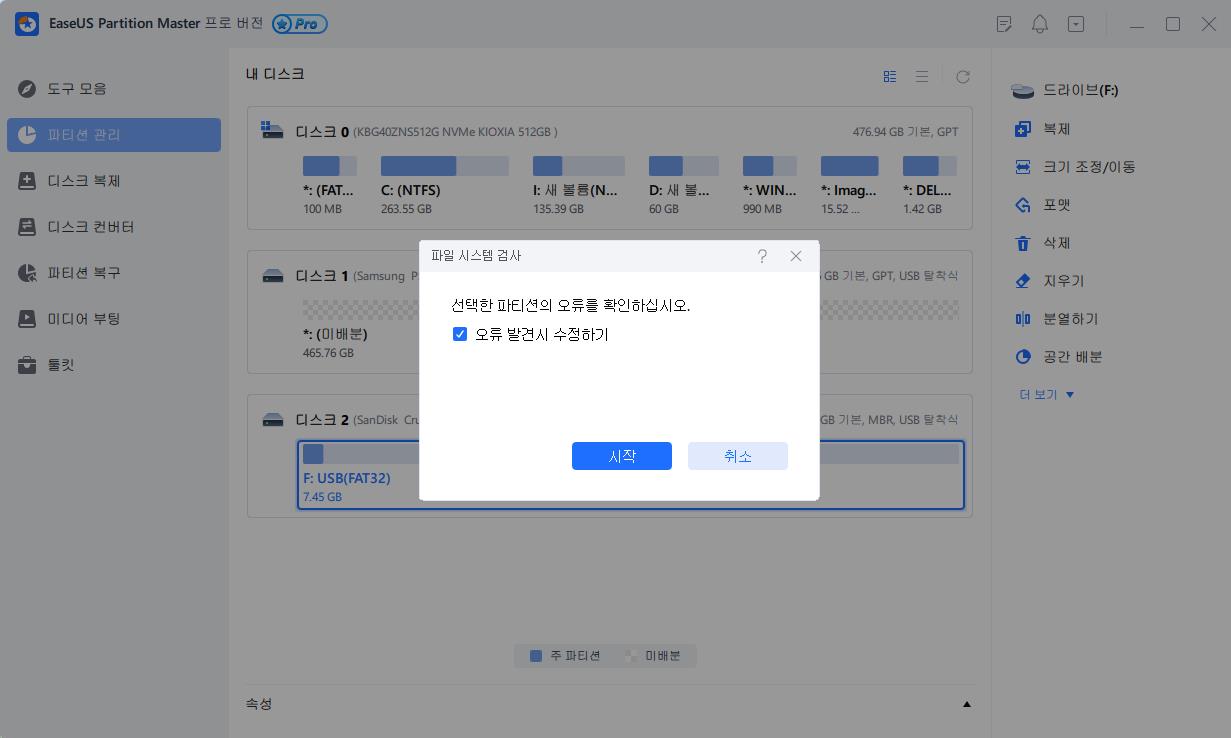Expand the 속성 panel arrow
Screen dimensions: 1231x738
pyautogui.click(x=966, y=704)
